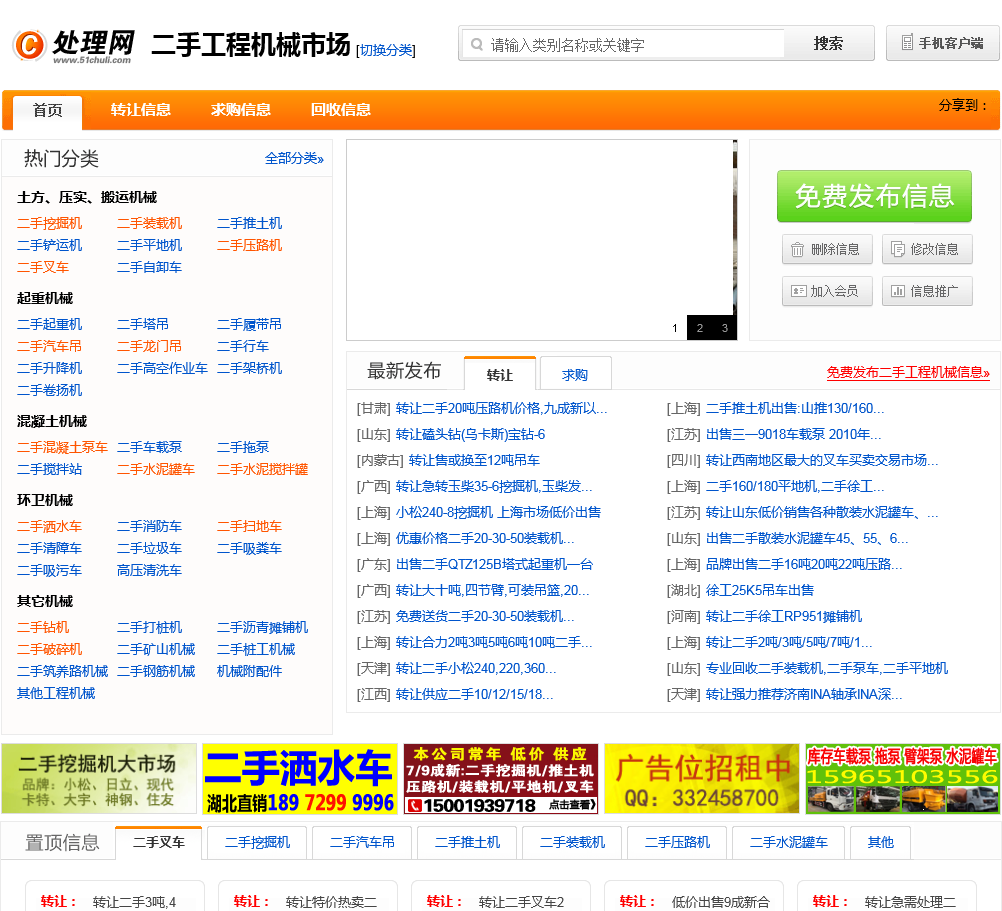Open category 二手挖掘机
This screenshot has height=911, width=1002.
50,224
